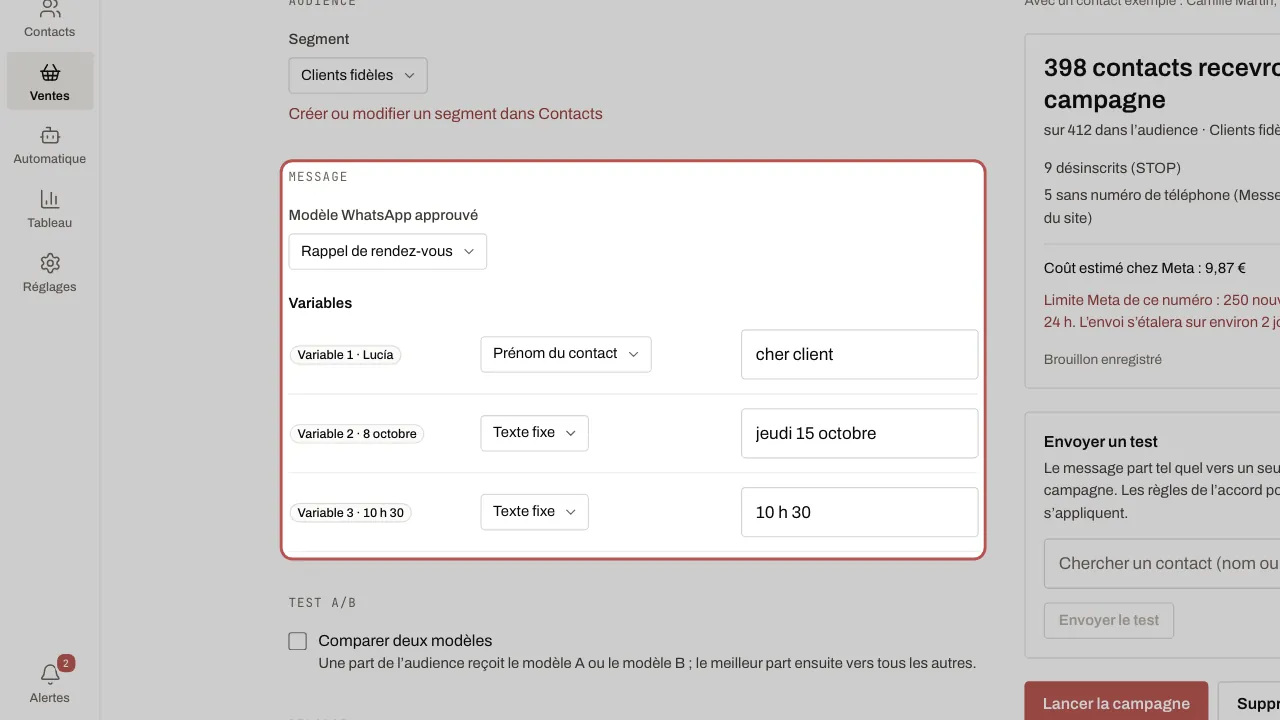The image size is (1280, 720).
Task: Edit the jeudi 15 octobre field
Action: pos(859,433)
